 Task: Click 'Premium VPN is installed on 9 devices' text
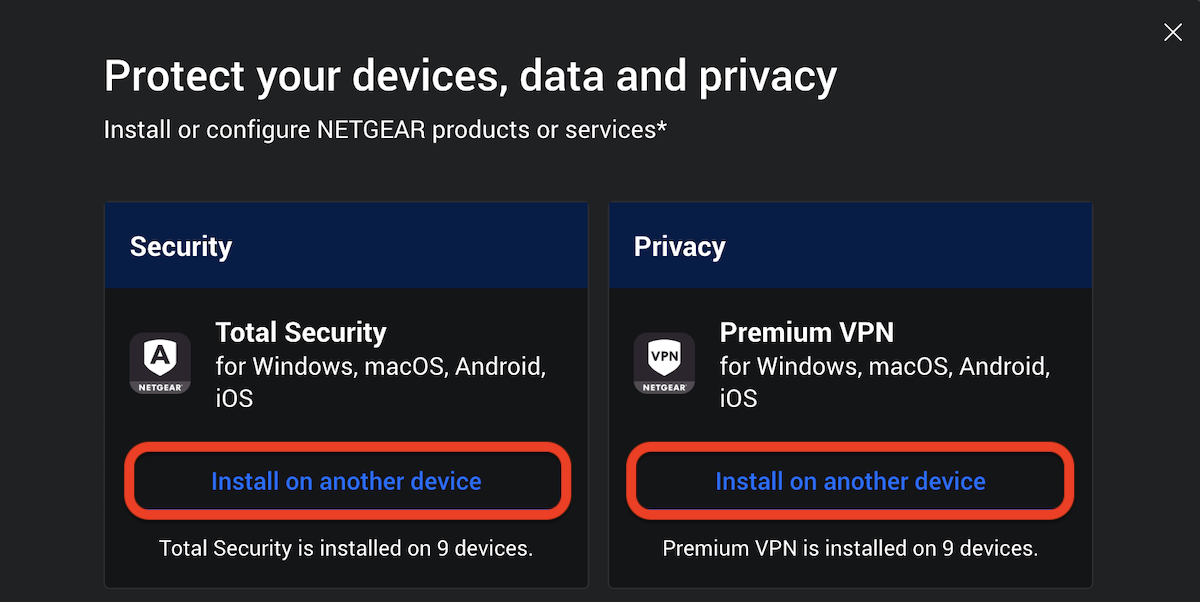(x=851, y=548)
